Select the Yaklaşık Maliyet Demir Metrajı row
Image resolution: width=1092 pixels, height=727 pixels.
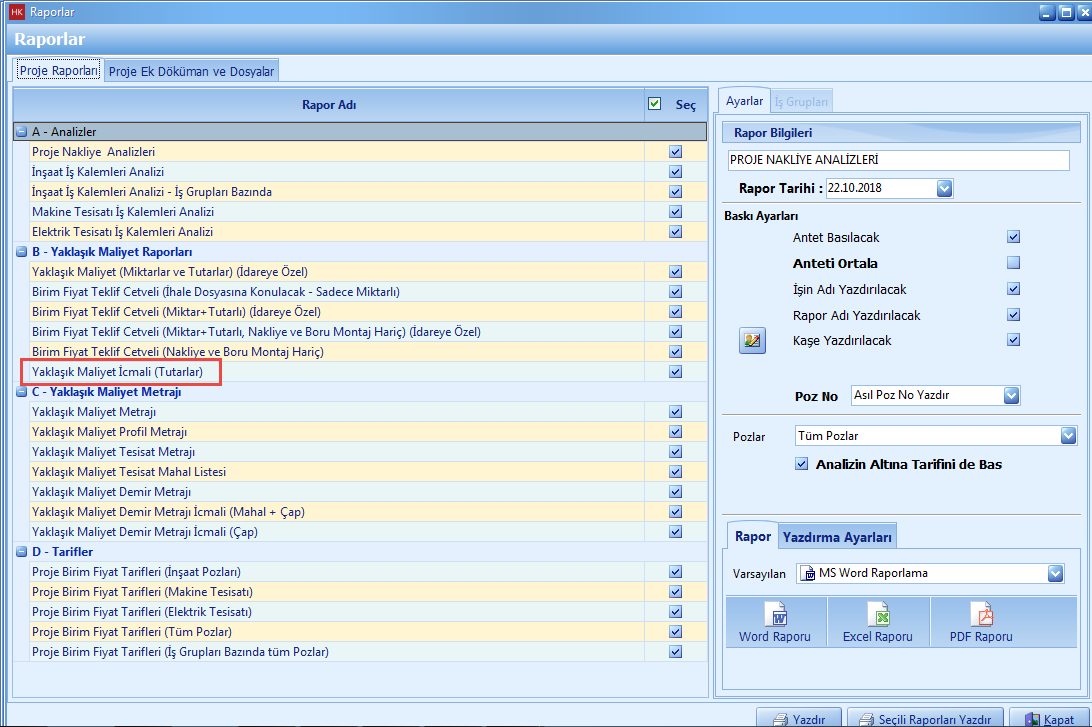(x=111, y=492)
